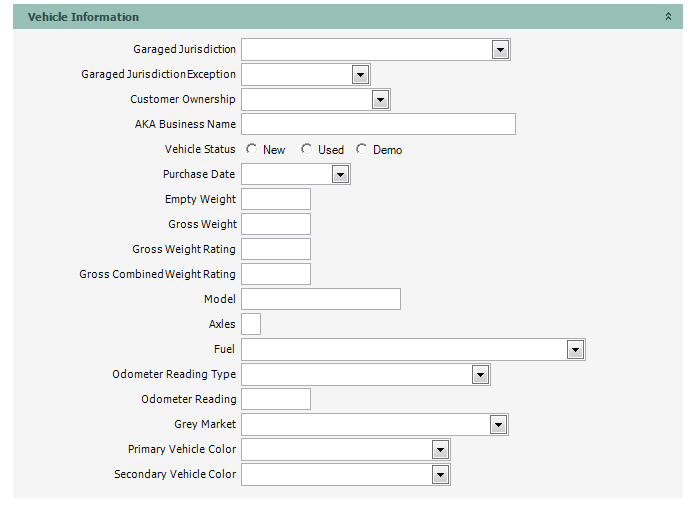Focus the Axles input box

tap(251, 324)
